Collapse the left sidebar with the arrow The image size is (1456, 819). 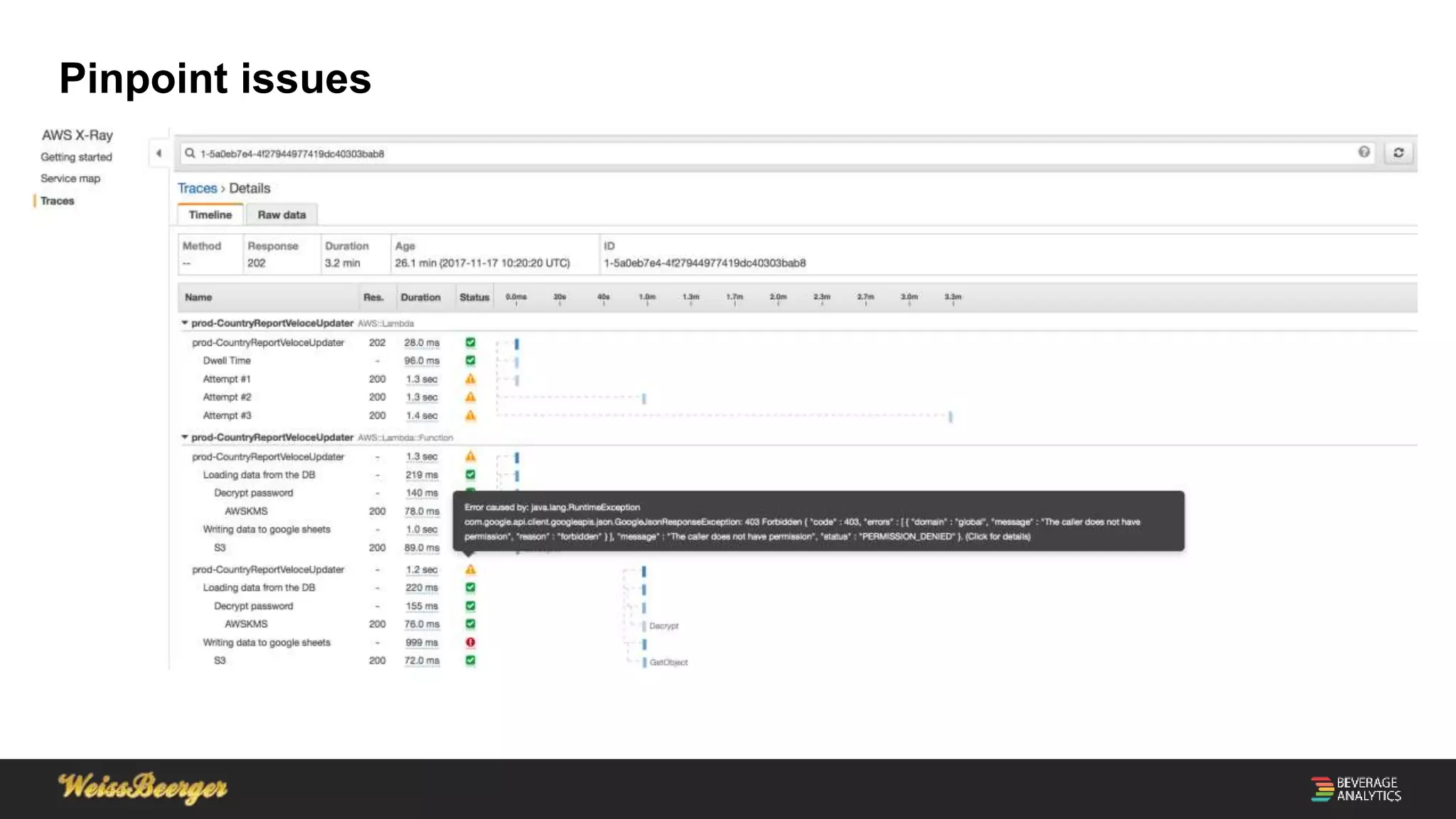pyautogui.click(x=159, y=153)
